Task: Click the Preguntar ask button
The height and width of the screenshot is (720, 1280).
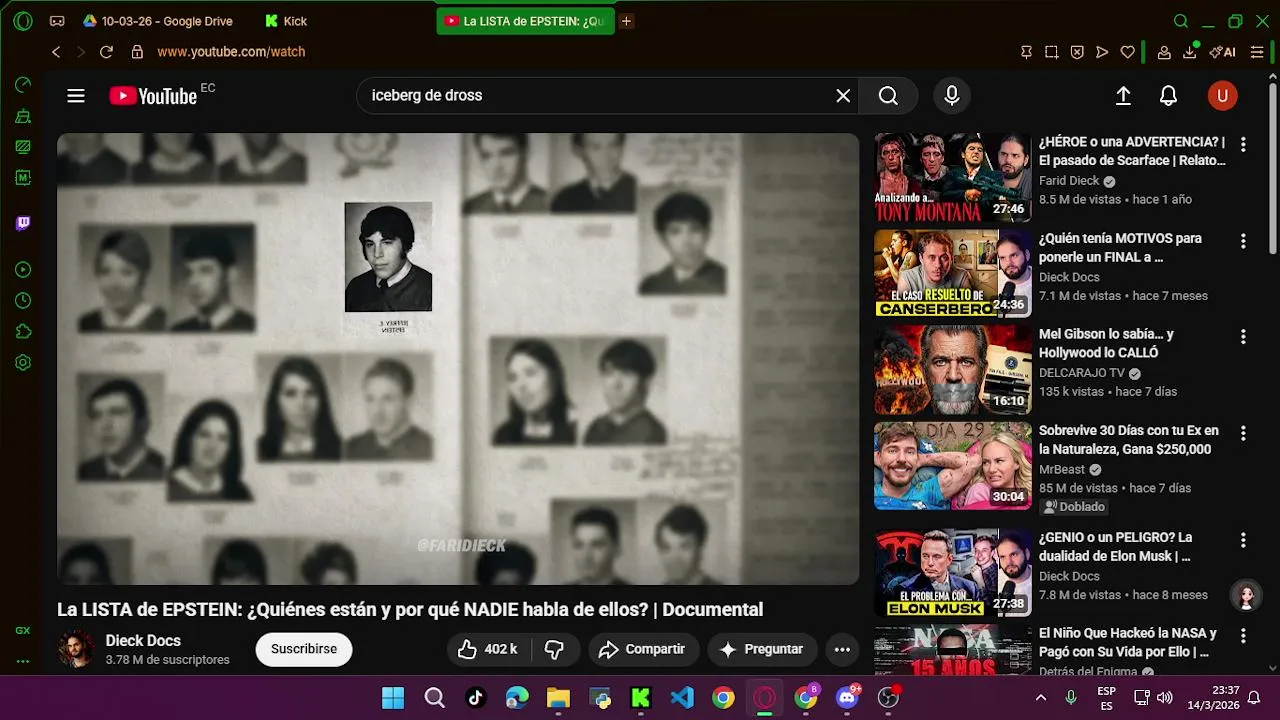Action: coord(762,650)
